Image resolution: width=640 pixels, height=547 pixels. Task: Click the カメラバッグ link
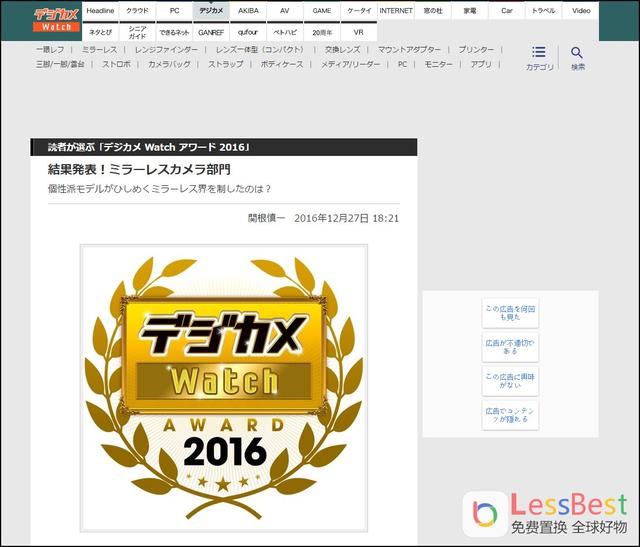[x=169, y=64]
